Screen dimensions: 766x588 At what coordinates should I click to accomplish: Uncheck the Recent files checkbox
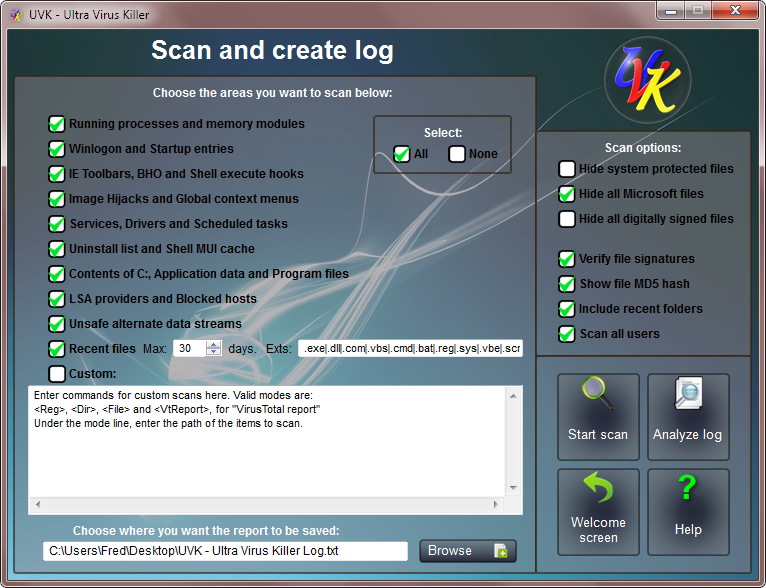pyautogui.click(x=57, y=349)
